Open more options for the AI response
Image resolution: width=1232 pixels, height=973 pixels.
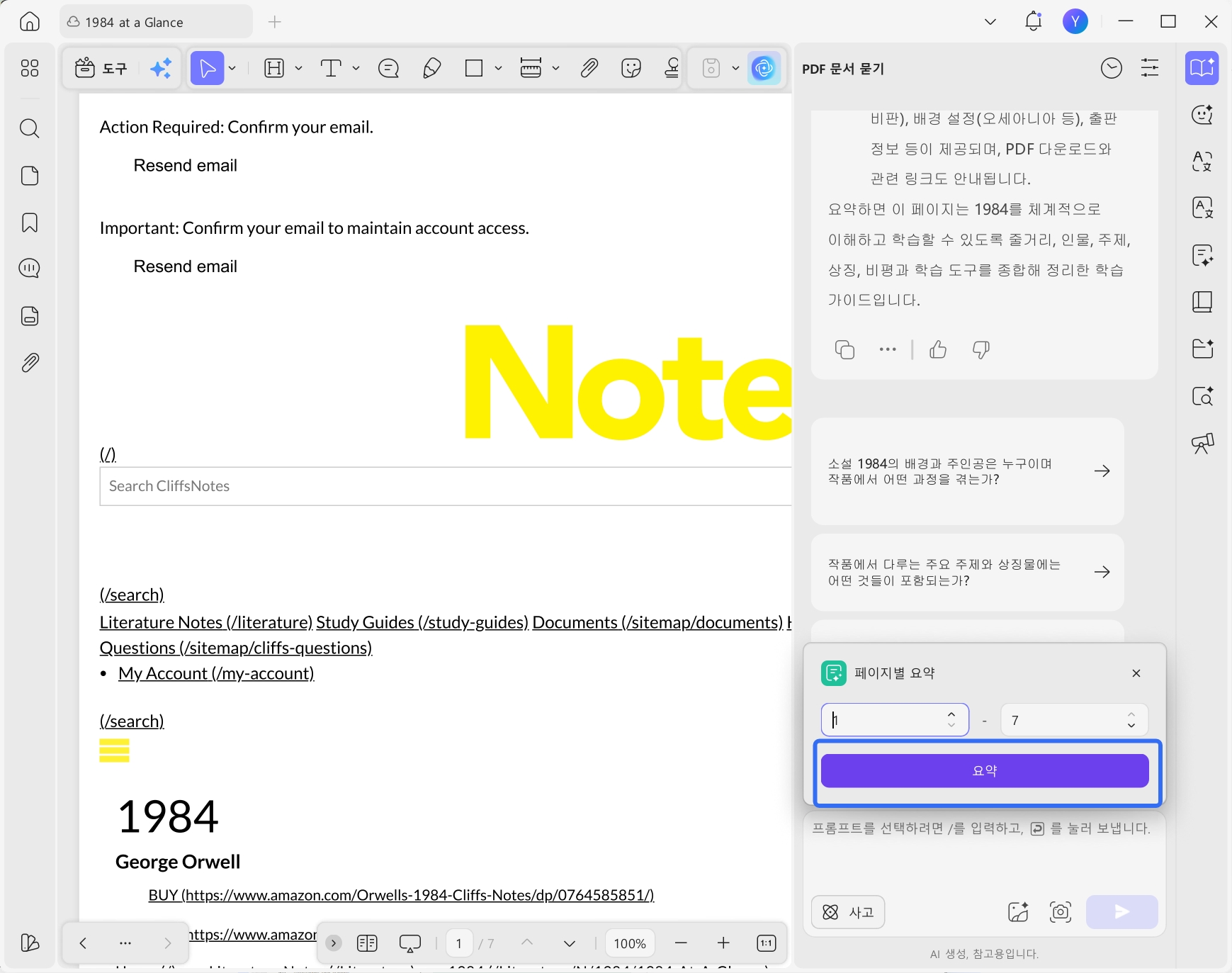(888, 349)
